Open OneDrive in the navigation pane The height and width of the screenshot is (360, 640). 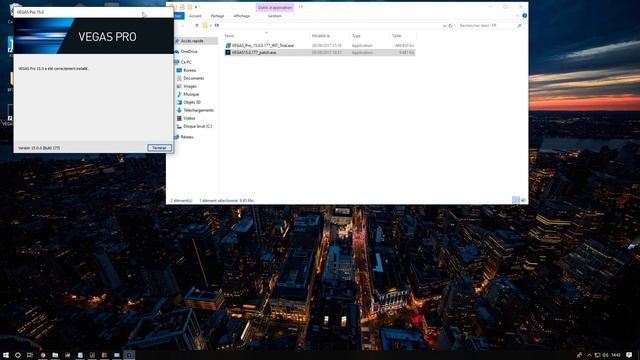pos(189,51)
